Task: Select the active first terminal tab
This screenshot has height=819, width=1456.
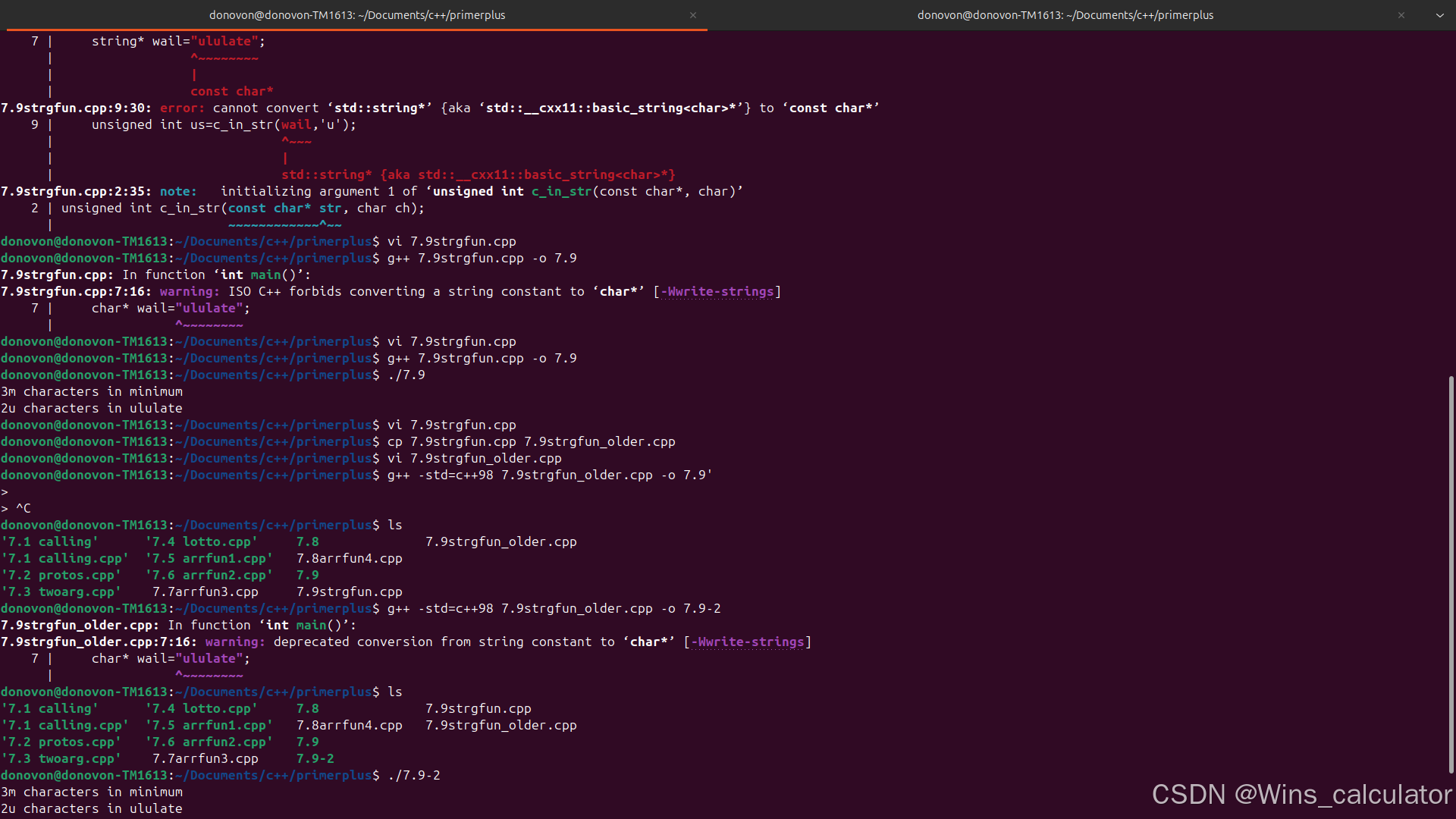Action: point(357,15)
